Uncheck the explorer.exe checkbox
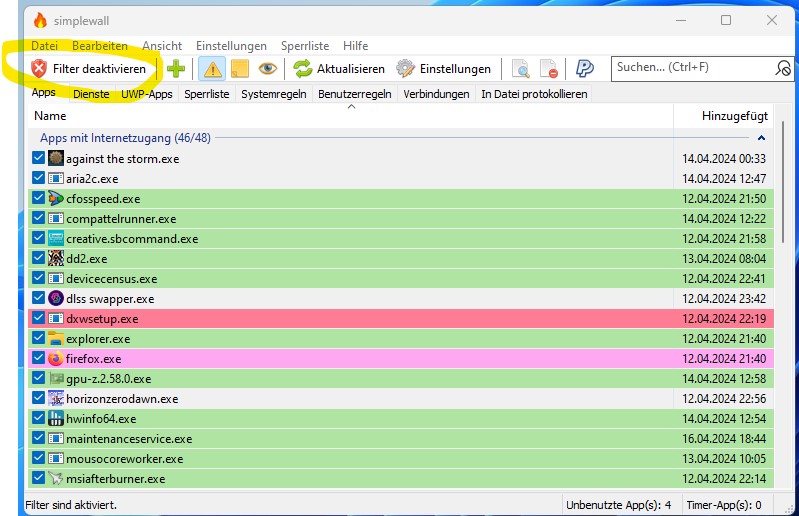The width and height of the screenshot is (799, 516). 38,338
